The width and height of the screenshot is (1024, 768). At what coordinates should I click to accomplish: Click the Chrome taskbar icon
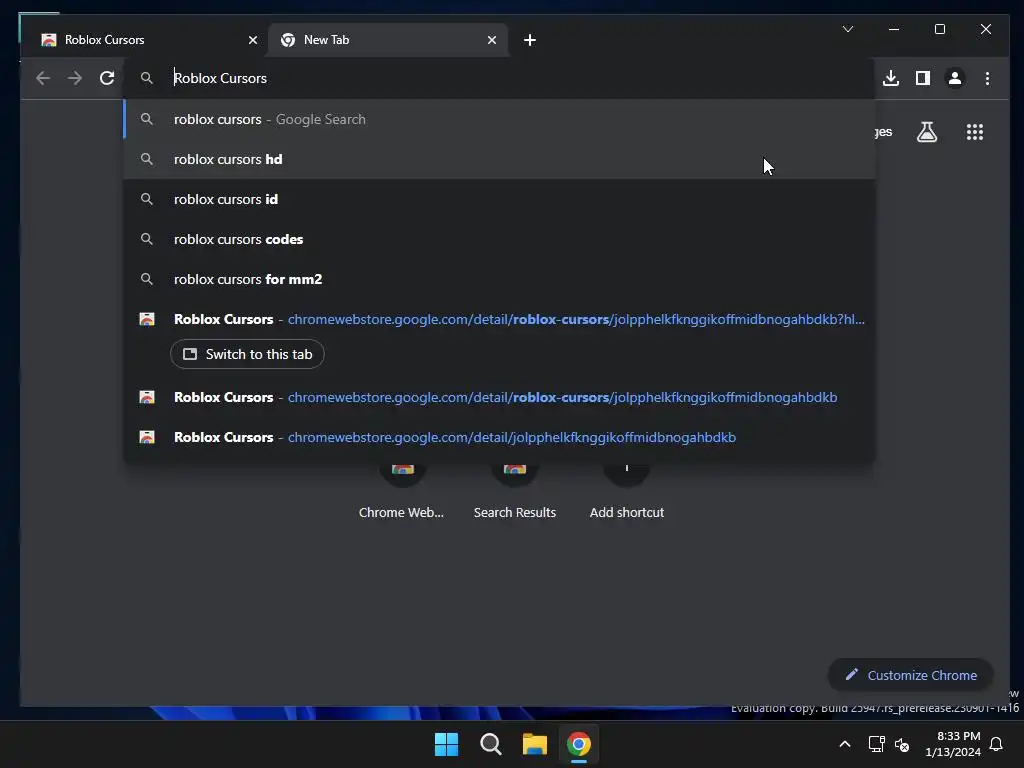(579, 744)
